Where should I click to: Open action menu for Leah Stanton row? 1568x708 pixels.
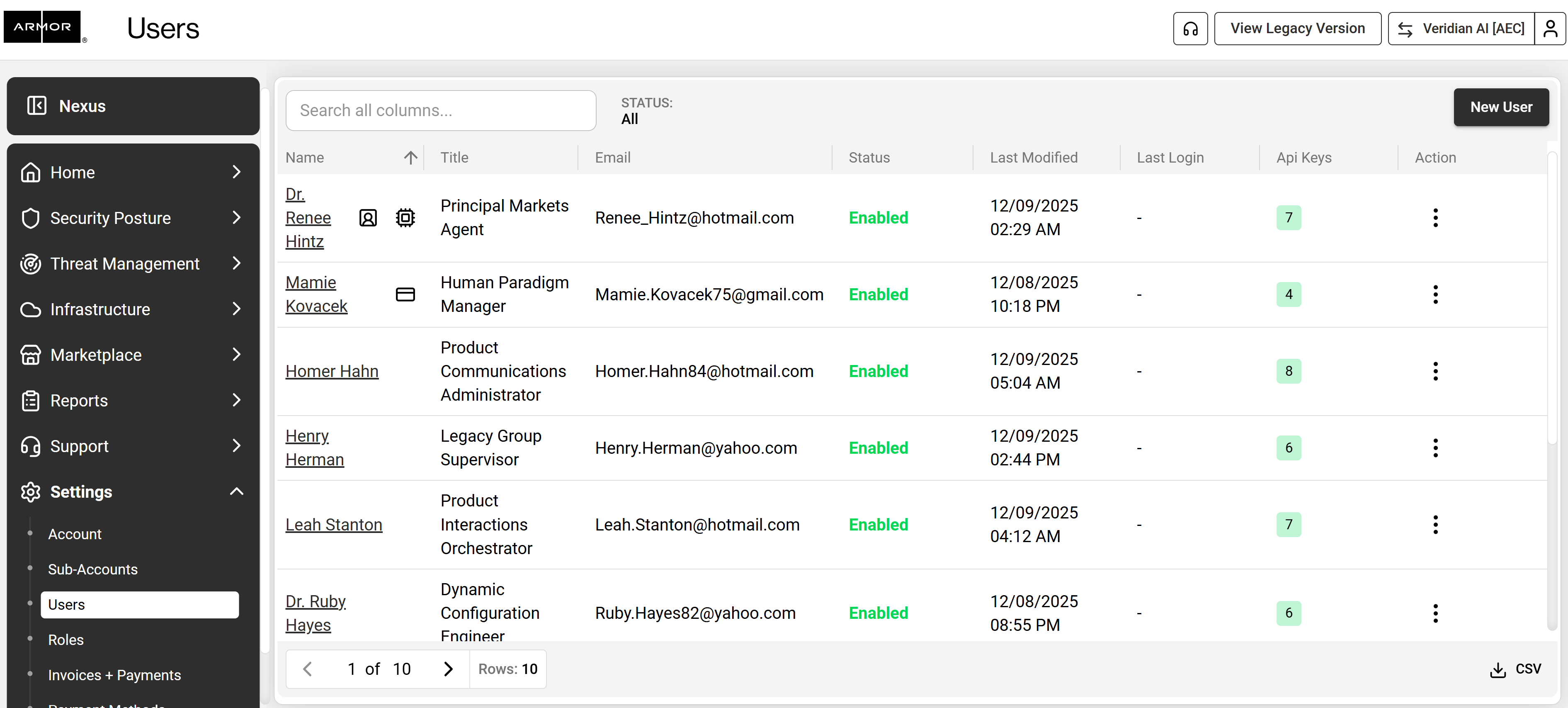[x=1435, y=525]
